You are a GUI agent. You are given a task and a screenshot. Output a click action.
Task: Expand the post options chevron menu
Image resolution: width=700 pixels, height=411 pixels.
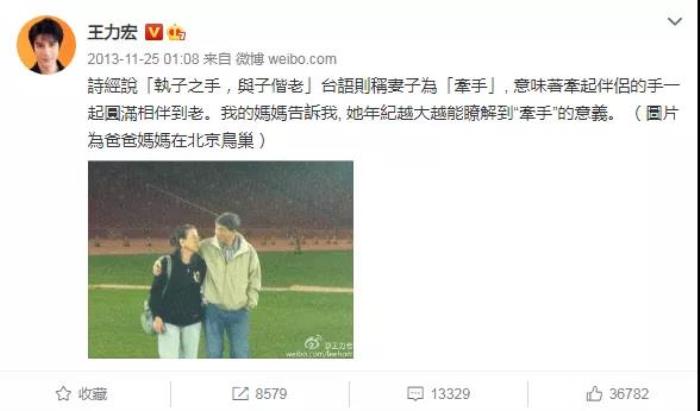674,21
